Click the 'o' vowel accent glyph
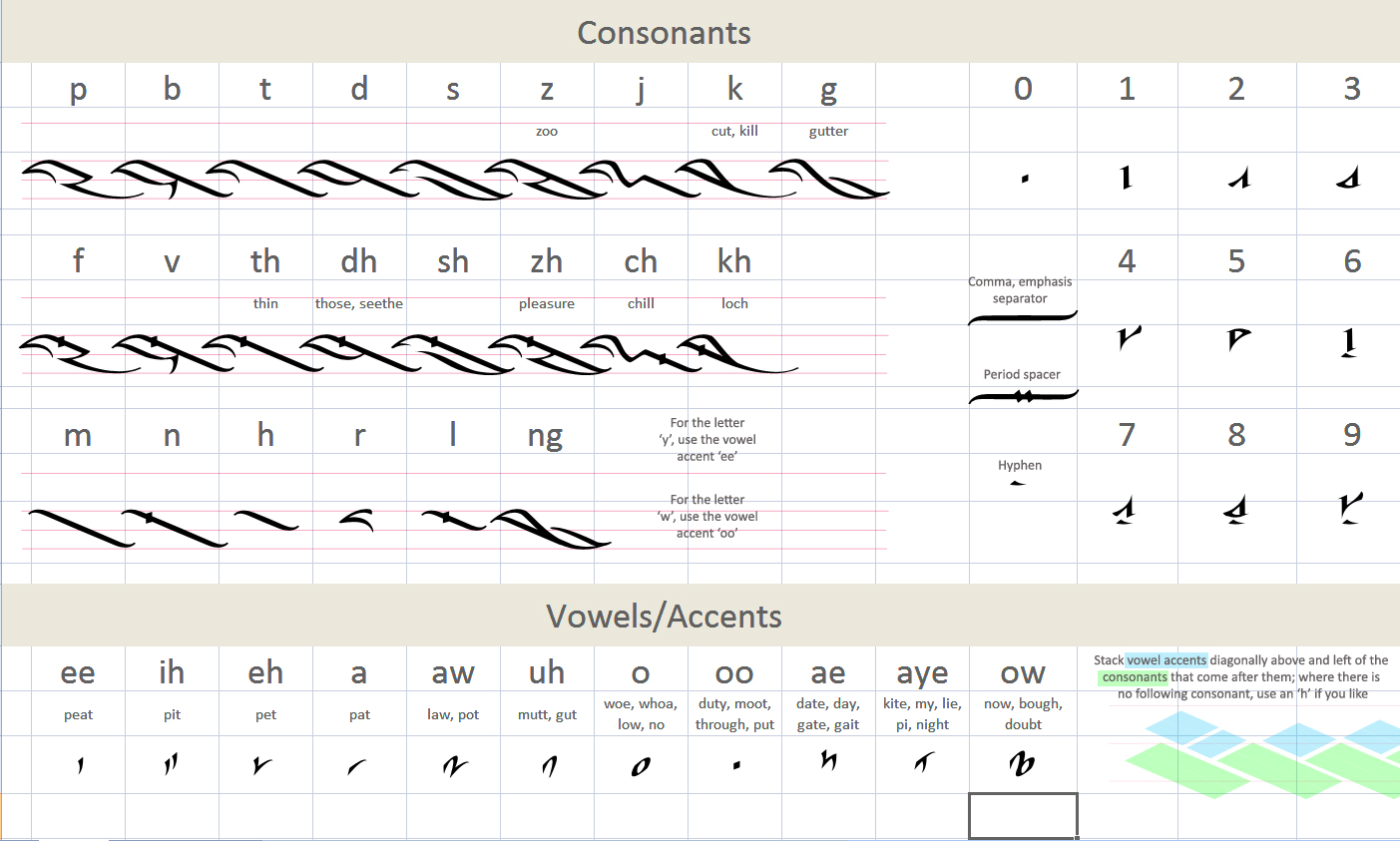The image size is (1400, 841). [641, 766]
